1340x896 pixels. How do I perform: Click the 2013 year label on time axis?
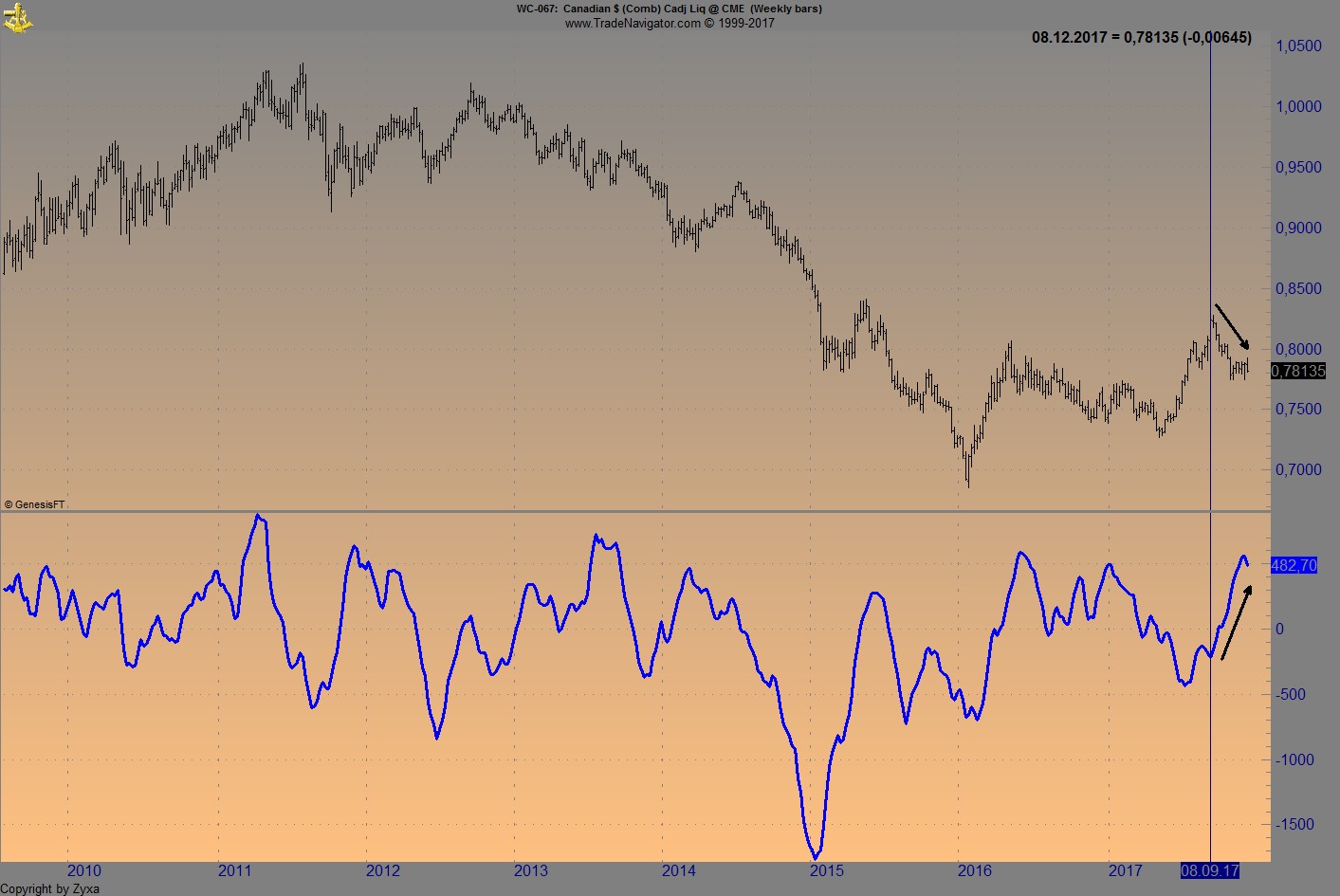tap(531, 870)
